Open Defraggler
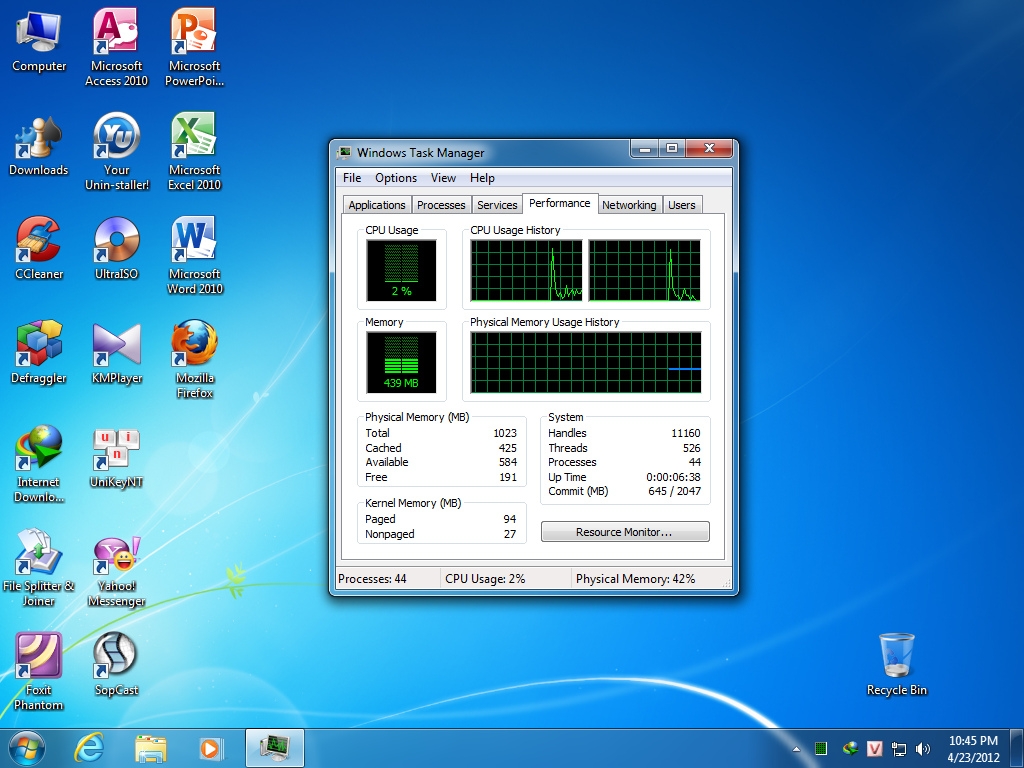This screenshot has height=768, width=1024. (x=38, y=347)
